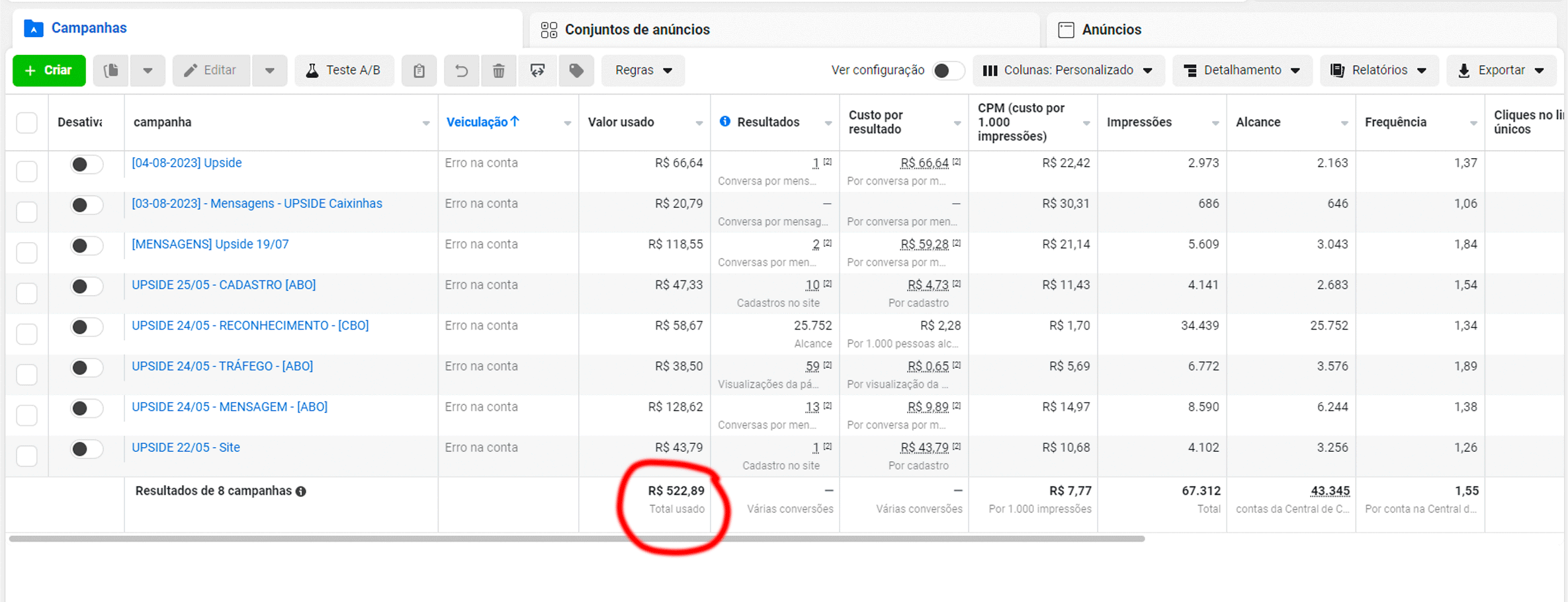Click the clipboard paste icon in toolbar

click(419, 71)
